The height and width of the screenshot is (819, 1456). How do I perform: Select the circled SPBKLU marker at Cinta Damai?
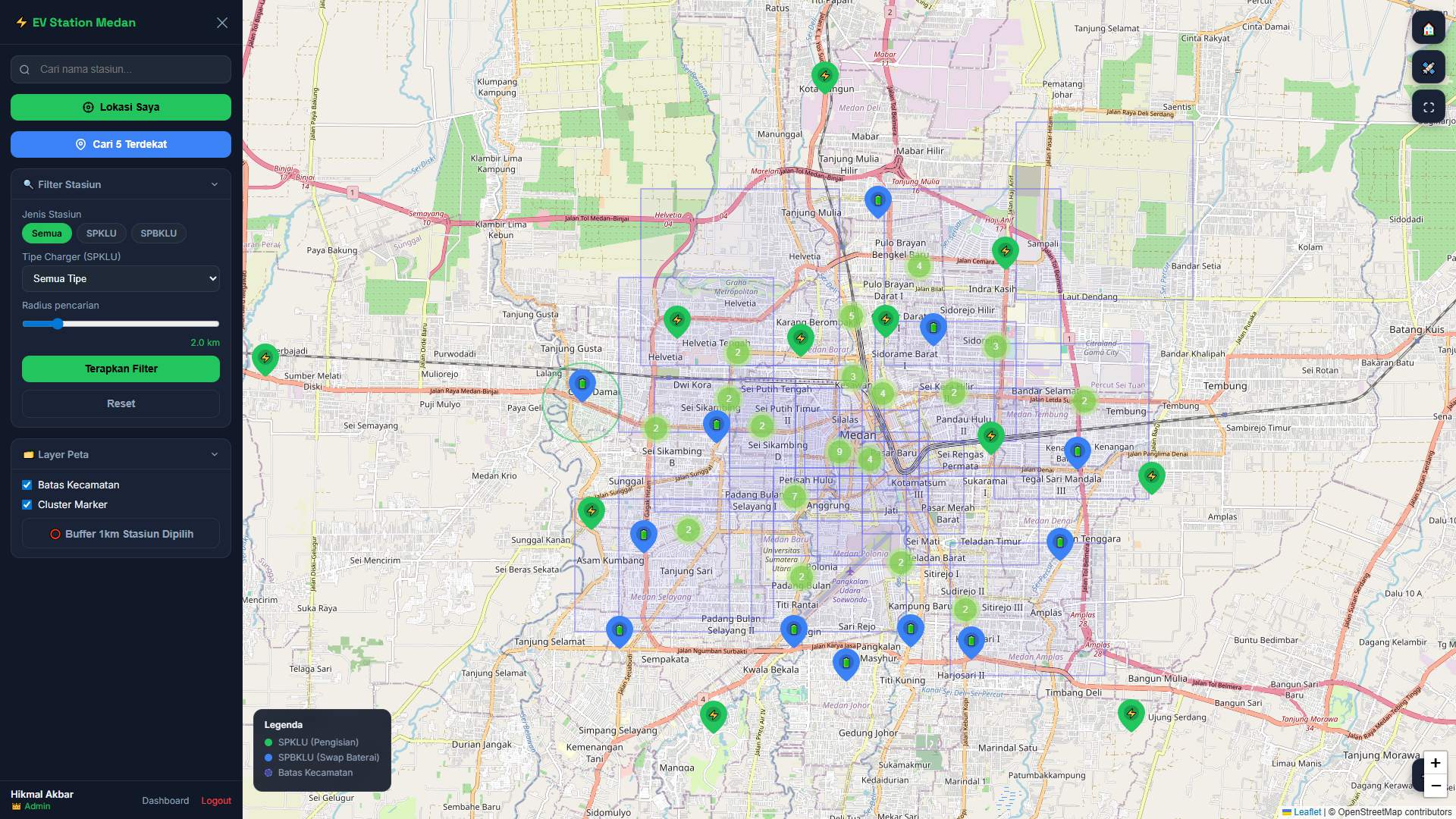pos(582,385)
